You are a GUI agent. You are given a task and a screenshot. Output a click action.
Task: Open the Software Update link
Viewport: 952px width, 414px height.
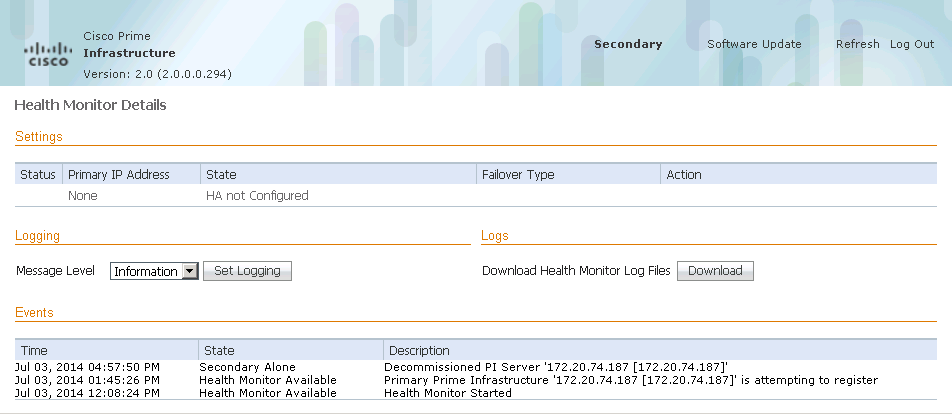754,44
